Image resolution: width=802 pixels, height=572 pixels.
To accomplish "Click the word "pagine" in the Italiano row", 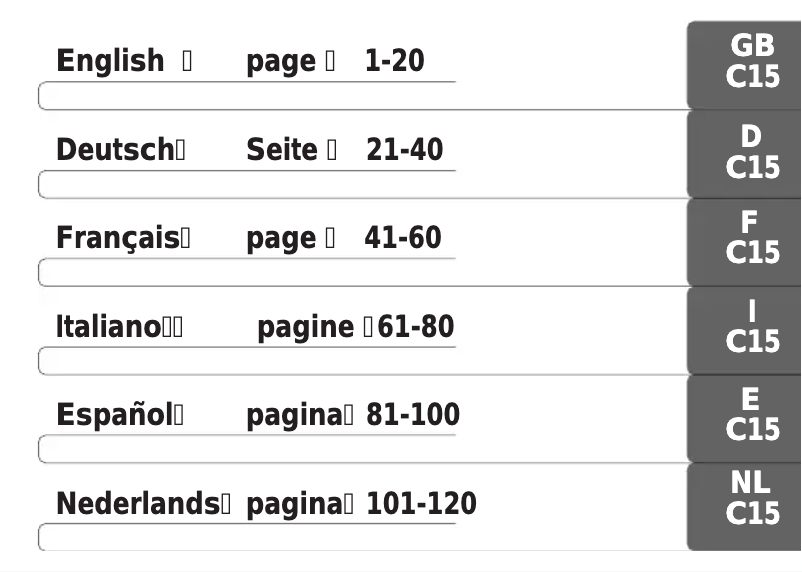I will click(306, 328).
